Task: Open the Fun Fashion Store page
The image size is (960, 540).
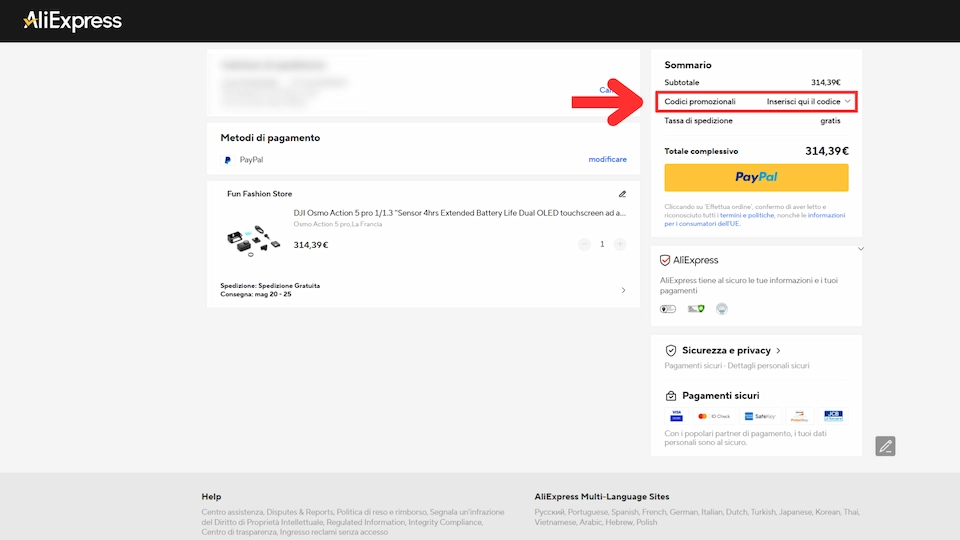Action: click(260, 194)
